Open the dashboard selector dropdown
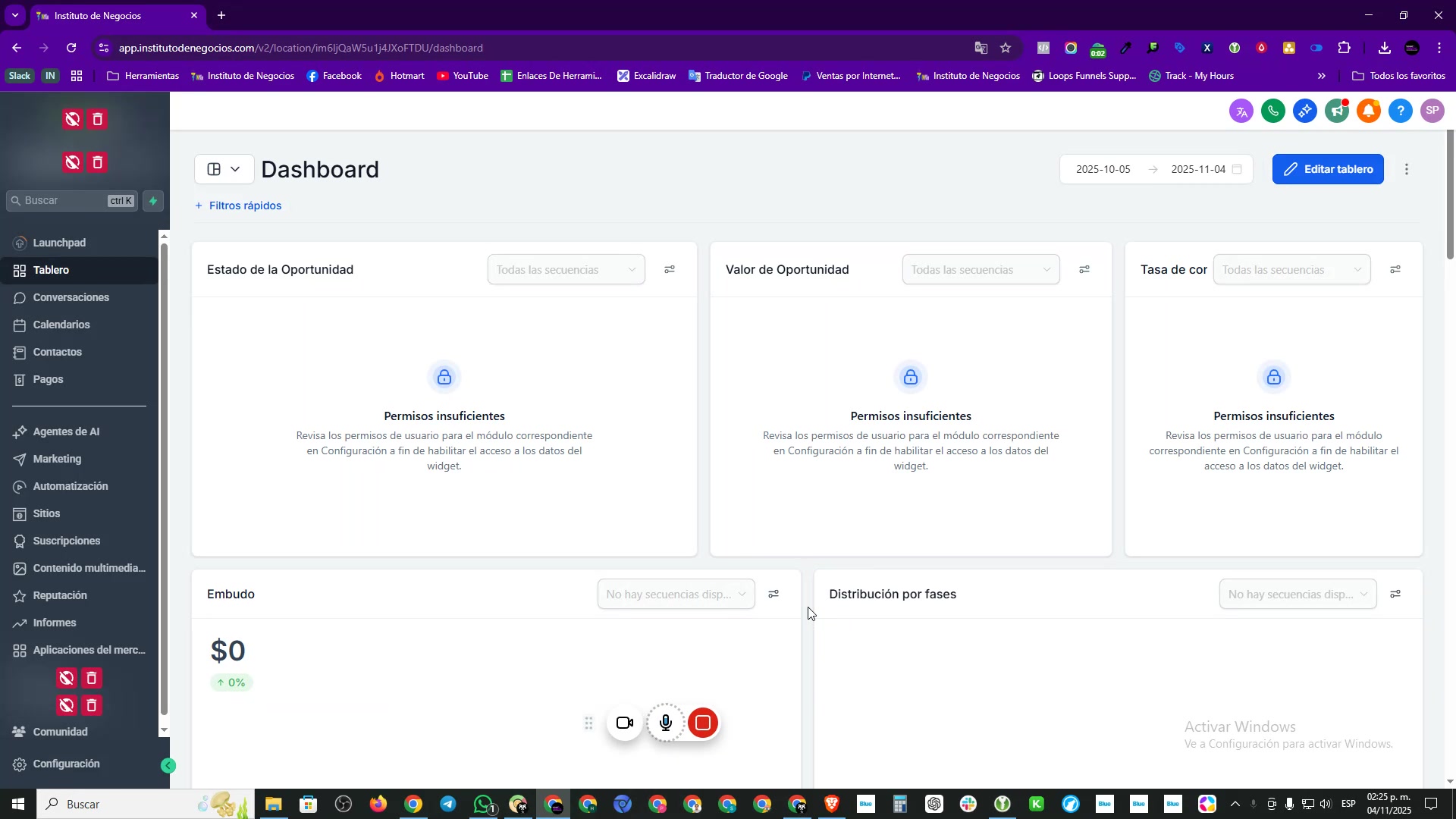Image resolution: width=1456 pixels, height=819 pixels. 224,169
